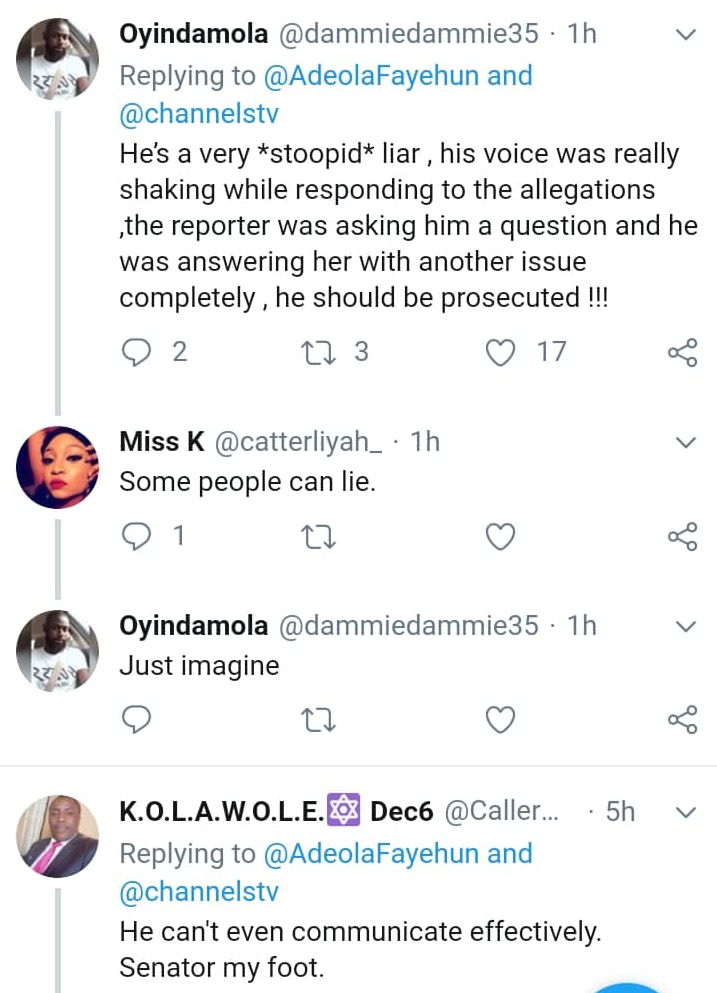This screenshot has width=717, height=993.
Task: Reply to Oyindamola's 'stoopid liar' tweet
Action: [x=135, y=352]
